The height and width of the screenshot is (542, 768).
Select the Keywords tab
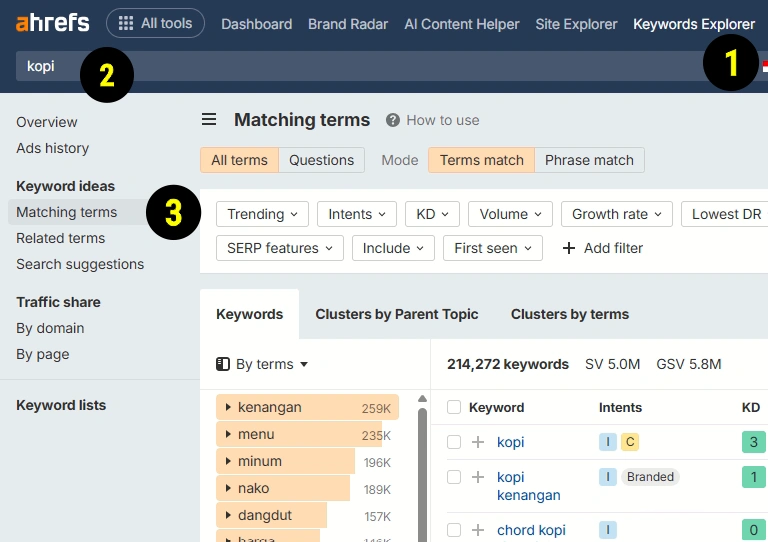click(249, 314)
